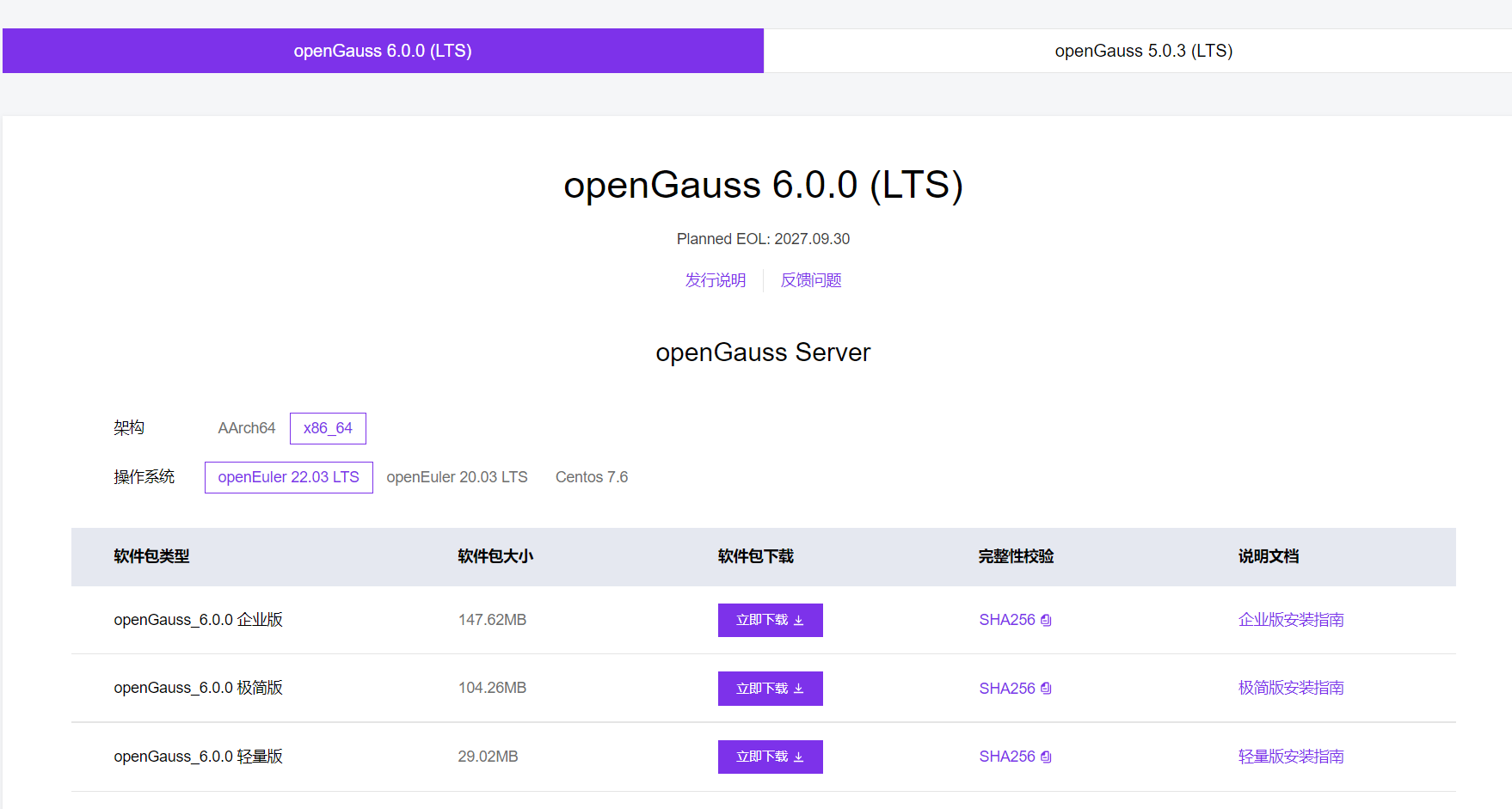Select the AArch64 architecture option

[x=247, y=428]
